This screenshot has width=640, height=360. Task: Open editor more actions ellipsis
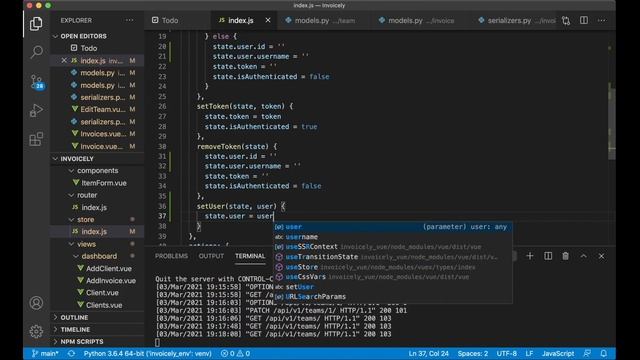coord(602,20)
